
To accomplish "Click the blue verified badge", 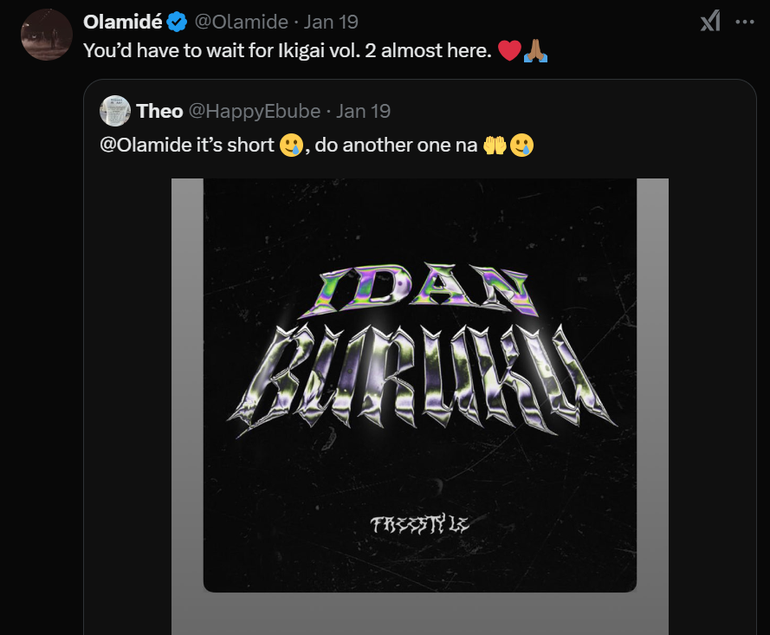I will pyautogui.click(x=176, y=22).
